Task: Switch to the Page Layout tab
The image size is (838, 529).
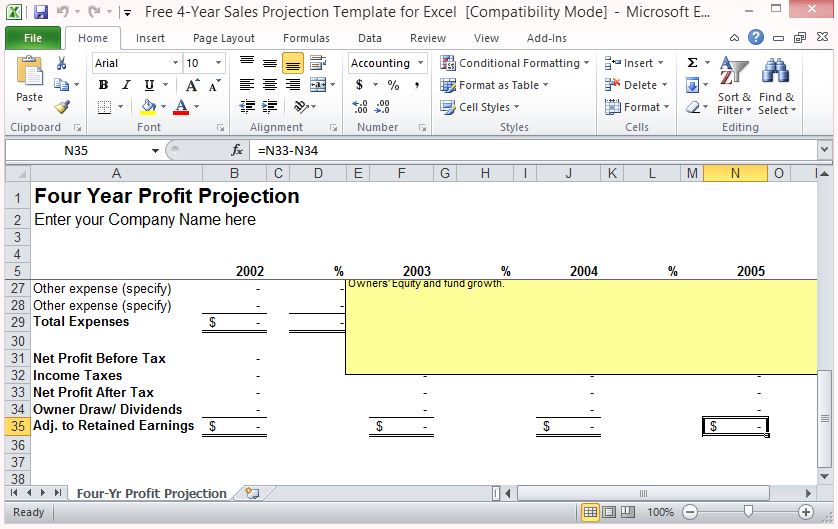Action: 224,38
